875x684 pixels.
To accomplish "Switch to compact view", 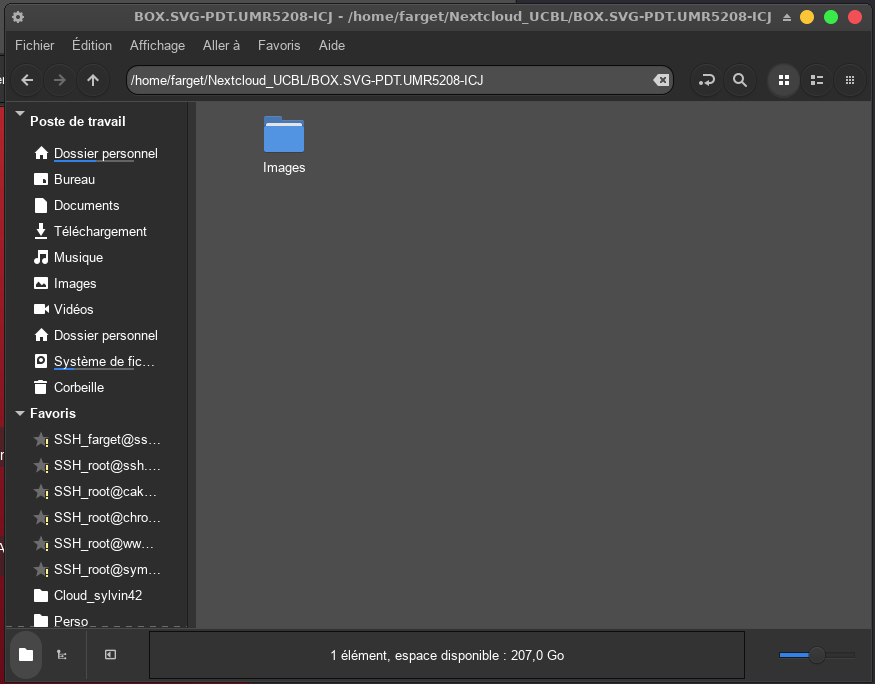I will (850, 80).
